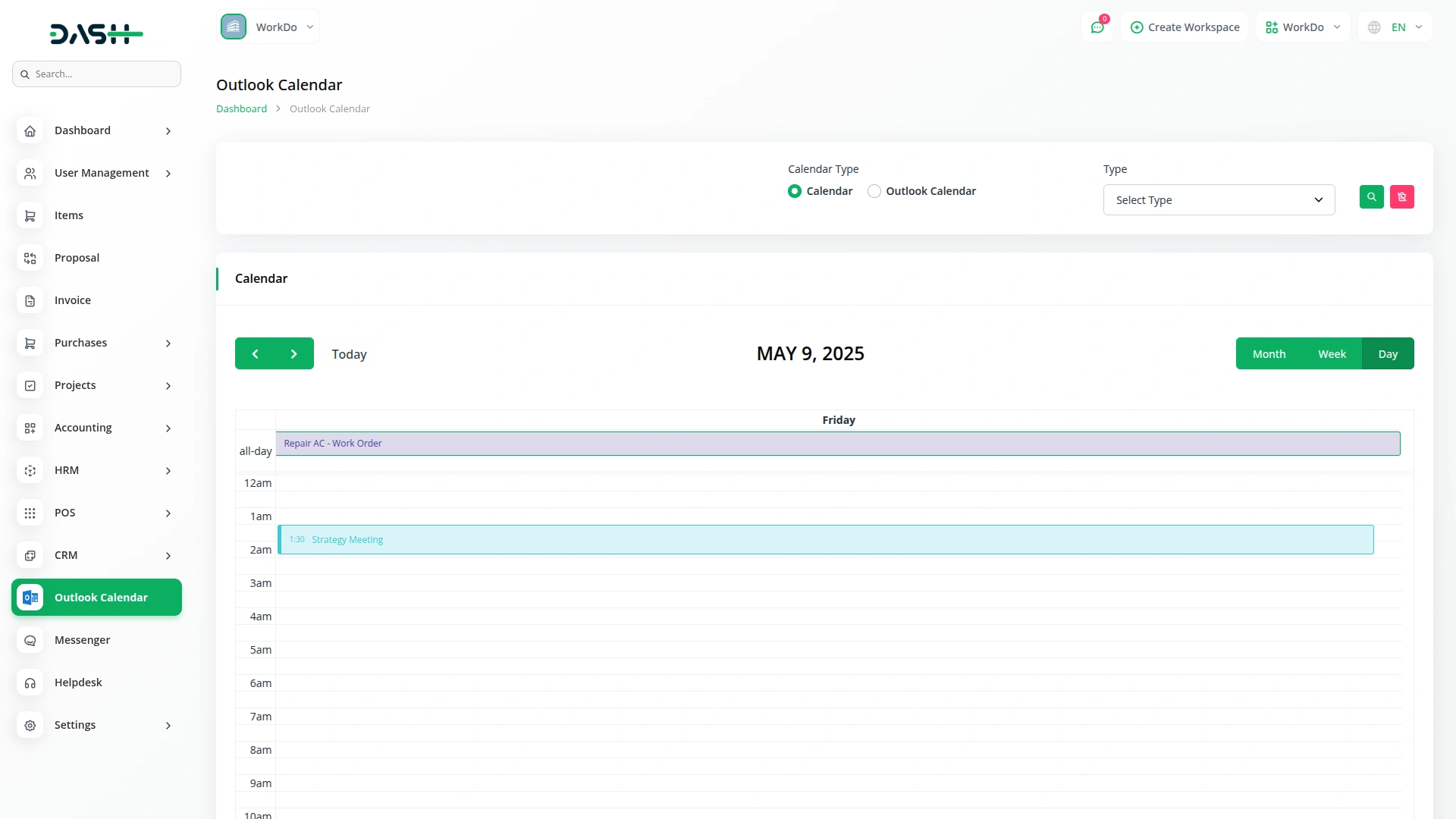Open the chat messages icon in header

tap(1097, 27)
